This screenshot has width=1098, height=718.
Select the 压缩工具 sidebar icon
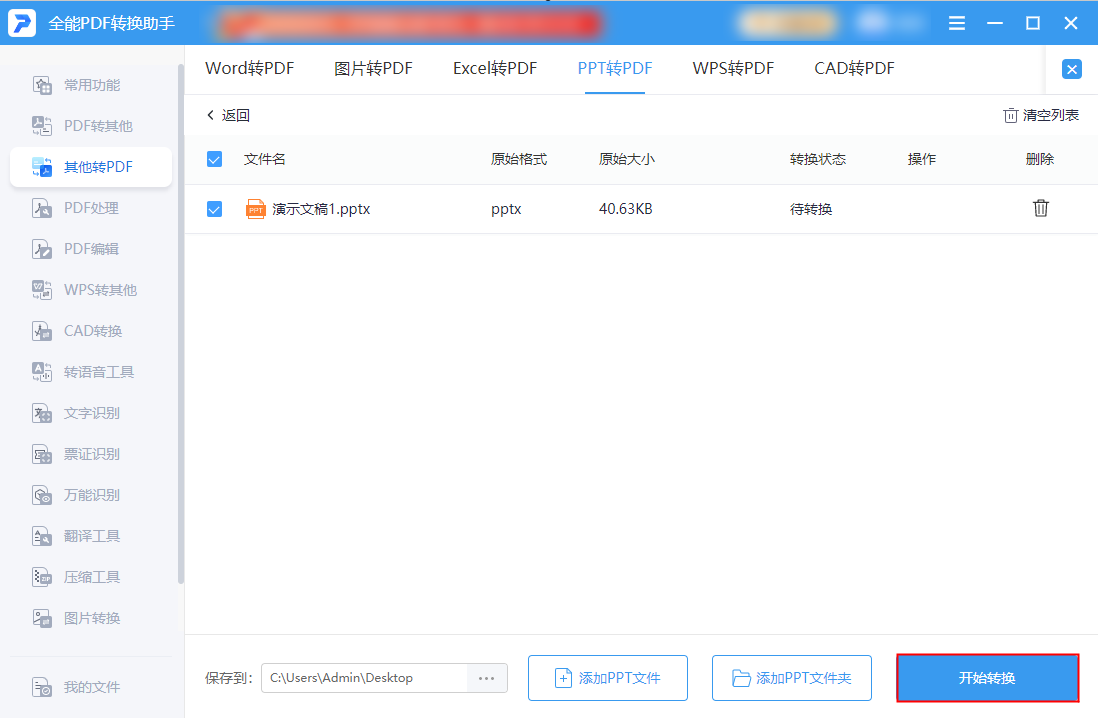coord(42,577)
